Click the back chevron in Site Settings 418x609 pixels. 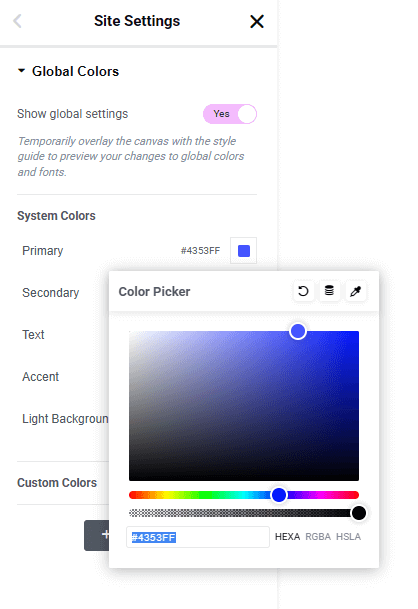pos(17,21)
